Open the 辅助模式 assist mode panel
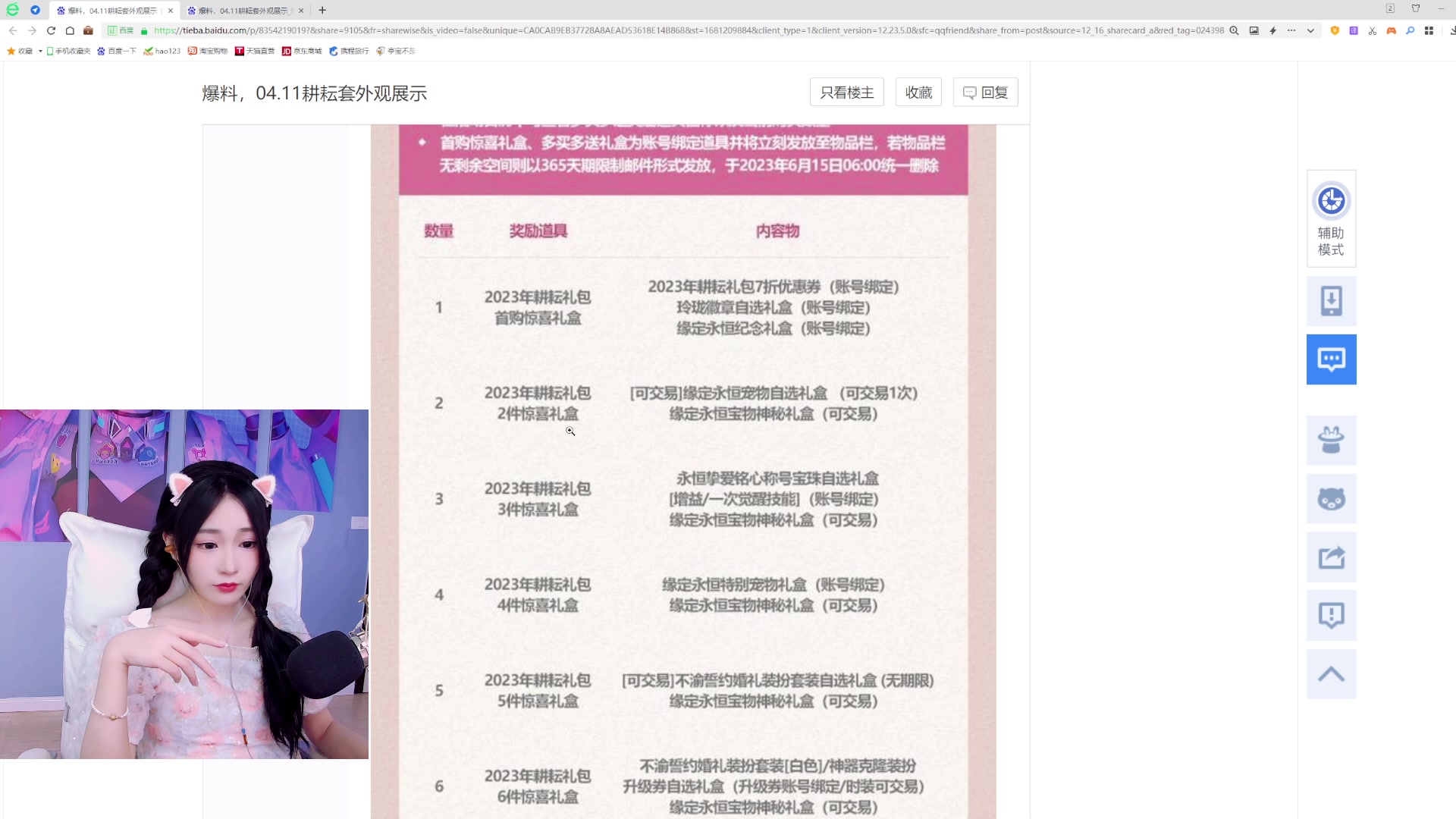This screenshot has height=819, width=1456. point(1331,218)
